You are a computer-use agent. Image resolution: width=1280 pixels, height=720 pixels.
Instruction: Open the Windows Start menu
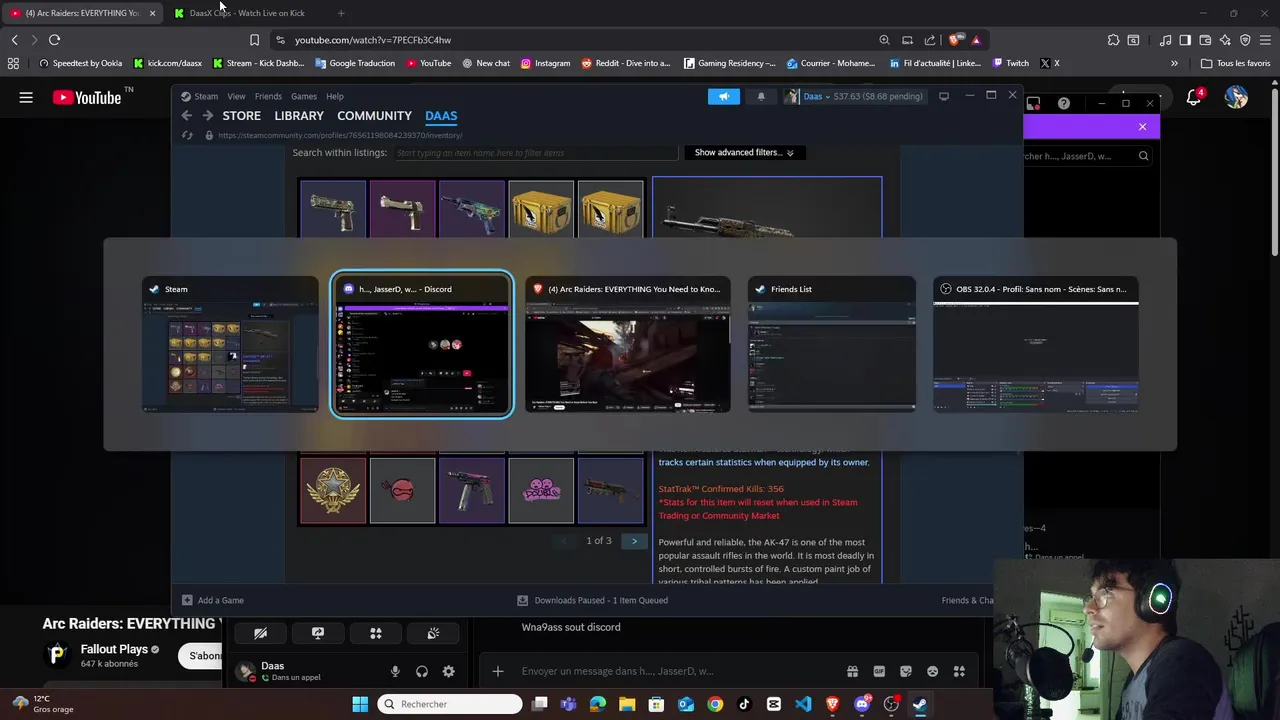pyautogui.click(x=360, y=704)
